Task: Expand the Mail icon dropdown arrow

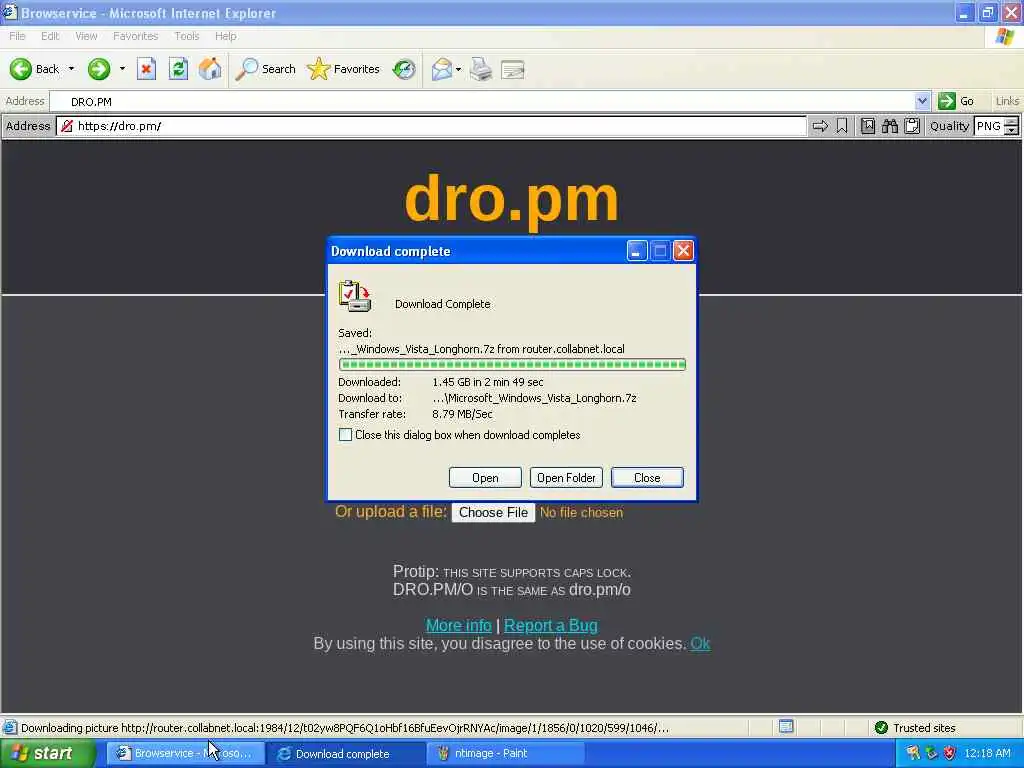Action: (x=458, y=69)
